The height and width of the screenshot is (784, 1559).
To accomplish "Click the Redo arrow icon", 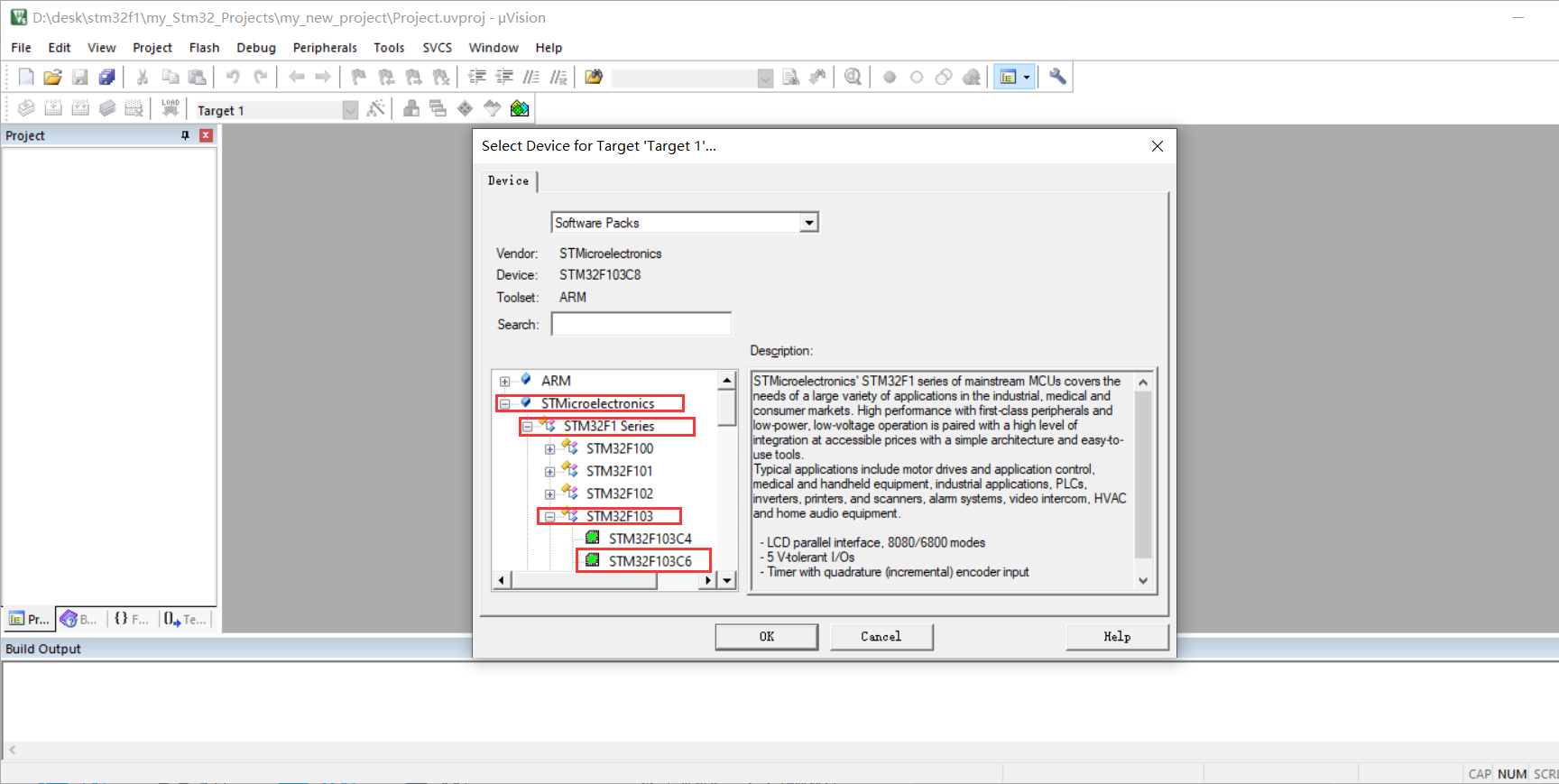I will pos(260,77).
